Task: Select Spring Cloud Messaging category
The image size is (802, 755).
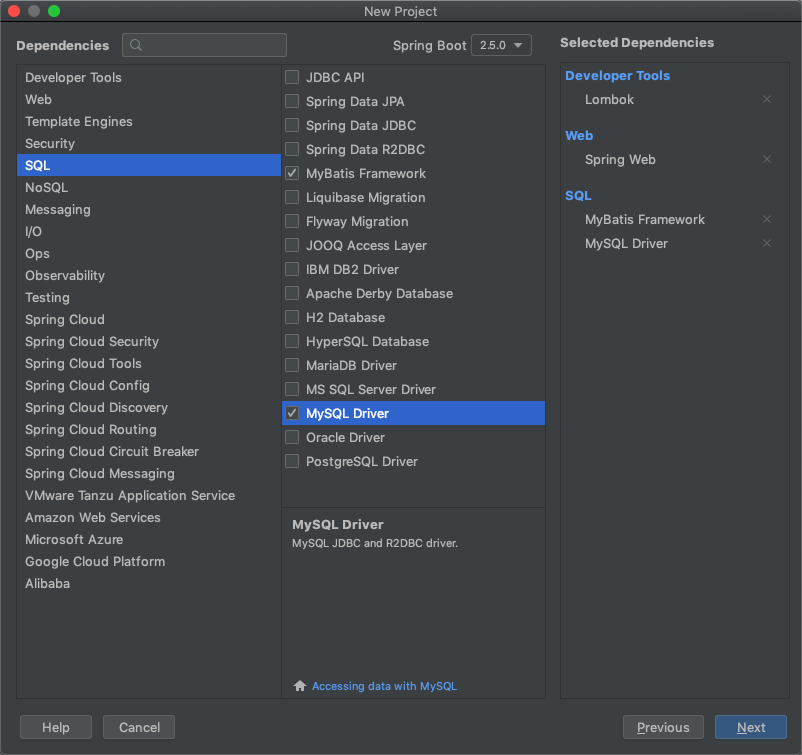Action: [x=149, y=473]
